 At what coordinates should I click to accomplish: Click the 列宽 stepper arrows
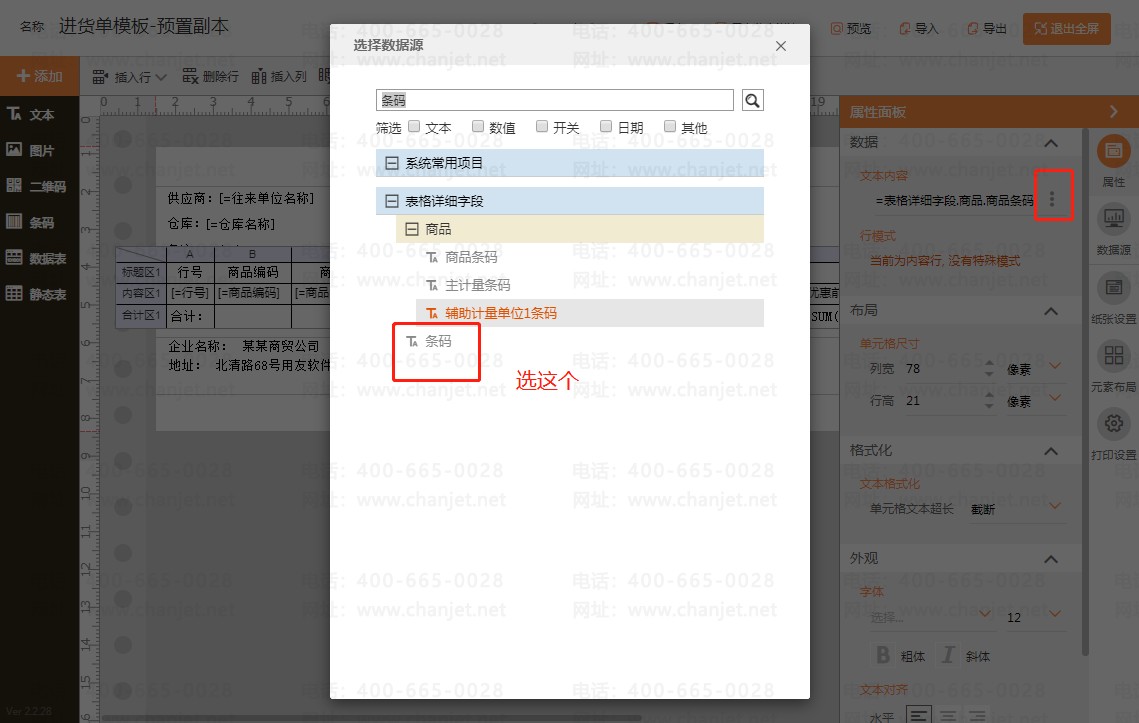pos(989,368)
